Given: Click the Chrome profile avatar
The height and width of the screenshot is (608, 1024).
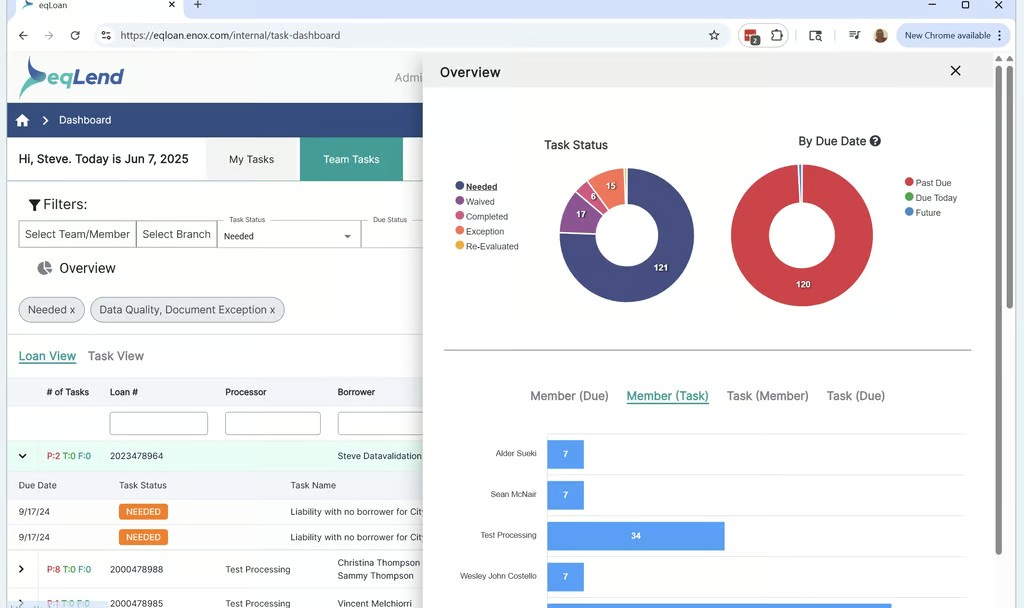Looking at the screenshot, I should [x=880, y=35].
